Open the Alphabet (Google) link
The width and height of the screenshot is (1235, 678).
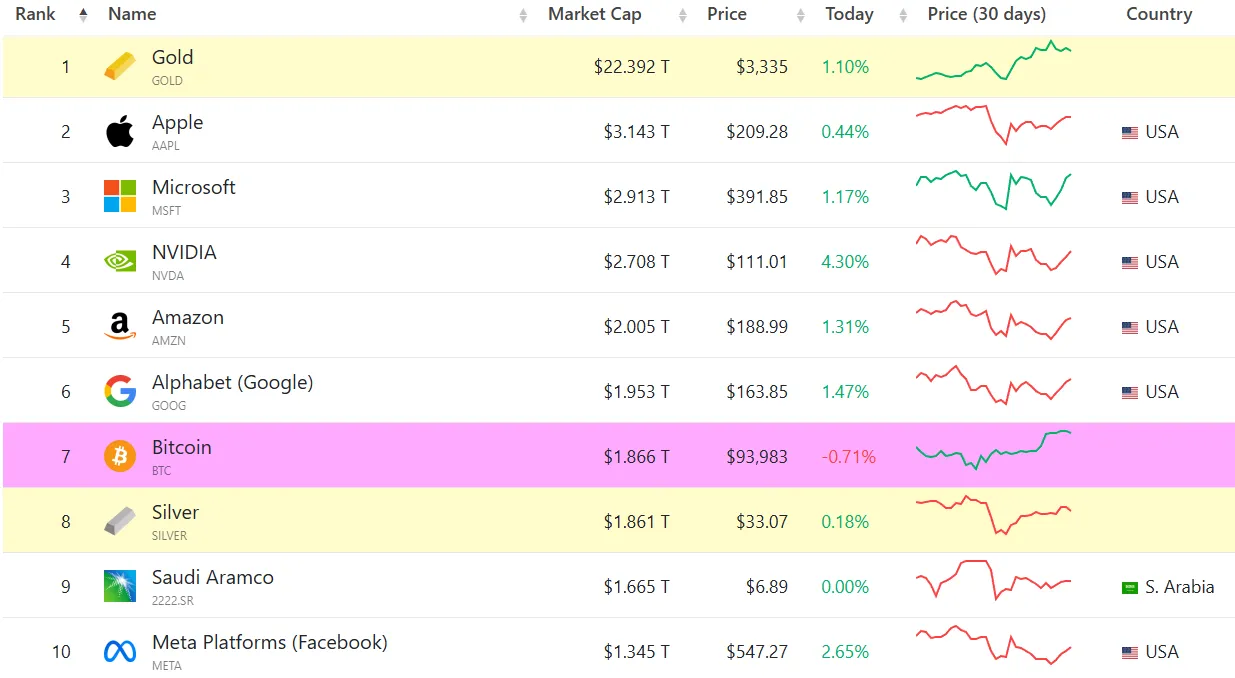232,382
